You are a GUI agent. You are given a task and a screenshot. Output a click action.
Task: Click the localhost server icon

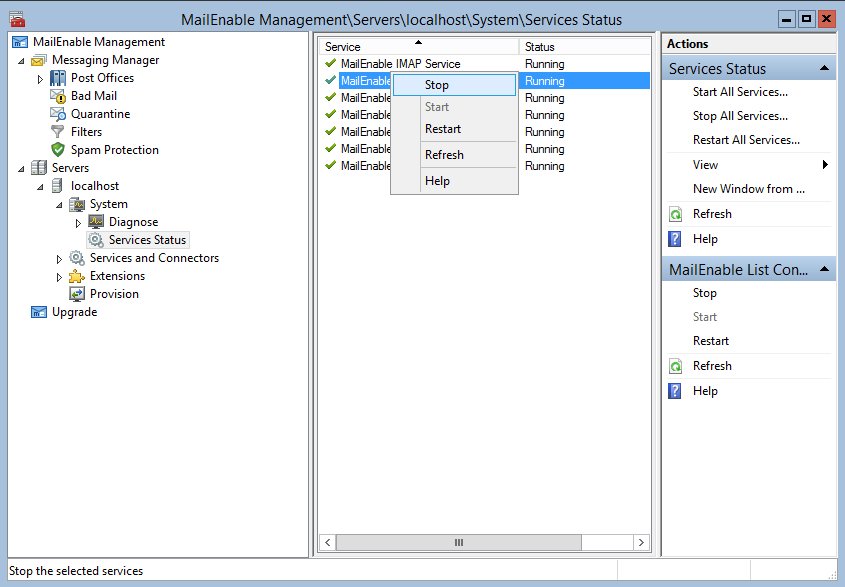point(57,186)
